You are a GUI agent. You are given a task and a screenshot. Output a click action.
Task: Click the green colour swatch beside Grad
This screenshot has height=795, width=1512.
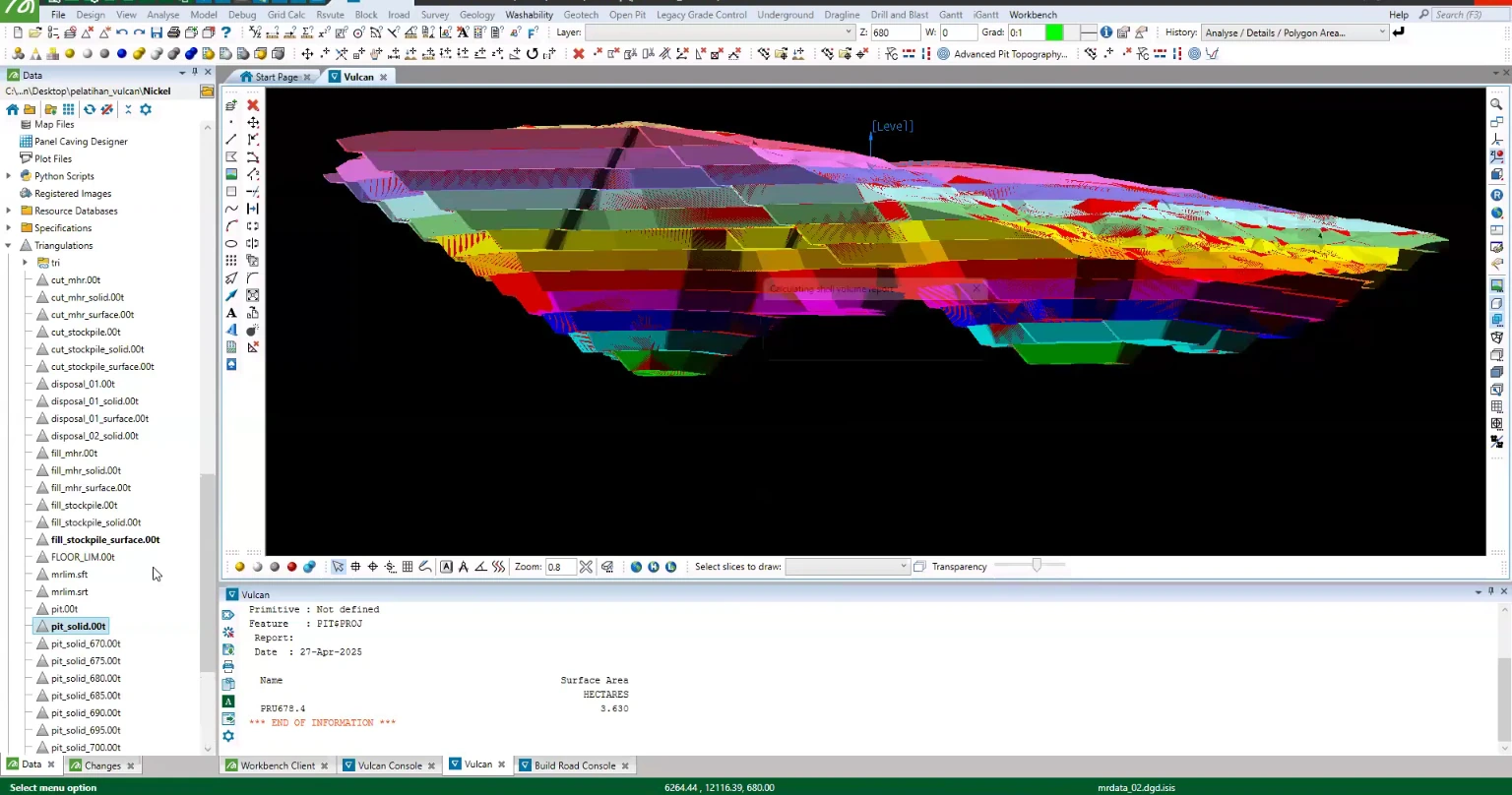click(x=1054, y=32)
